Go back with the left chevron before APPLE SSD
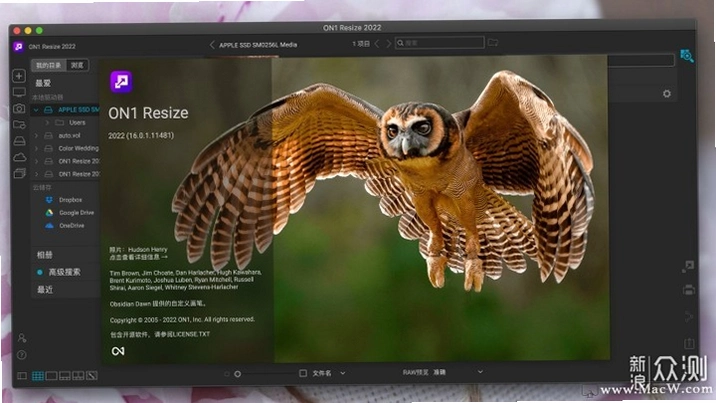The image size is (716, 403). tap(212, 45)
